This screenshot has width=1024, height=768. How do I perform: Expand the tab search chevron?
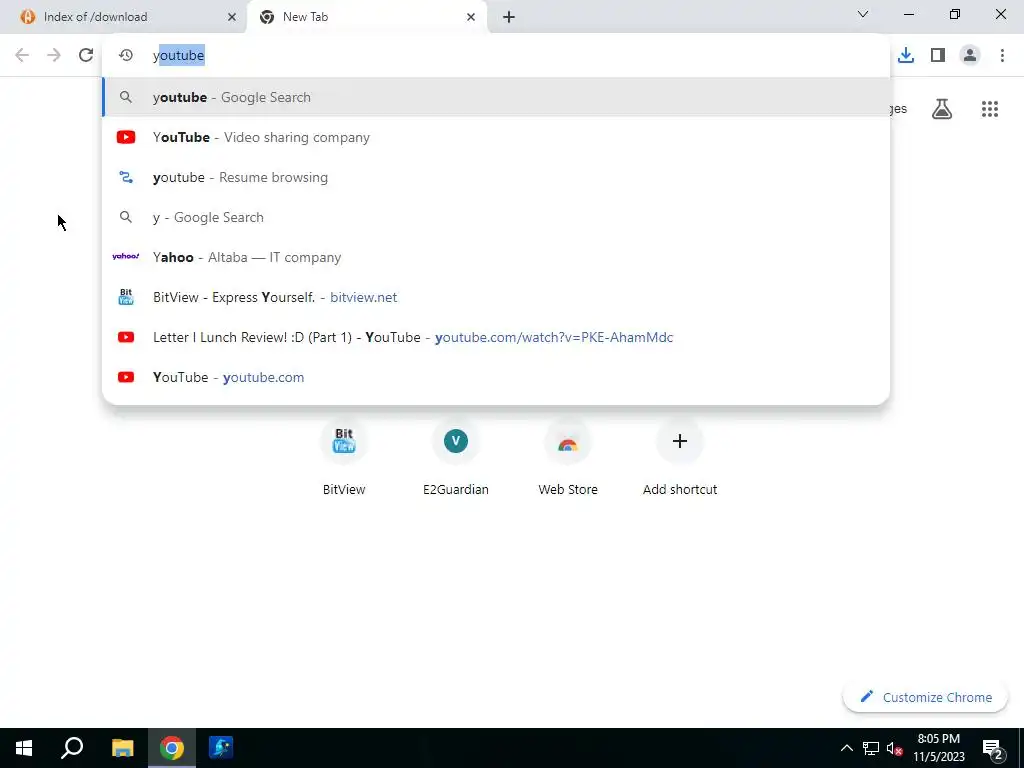pyautogui.click(x=863, y=14)
